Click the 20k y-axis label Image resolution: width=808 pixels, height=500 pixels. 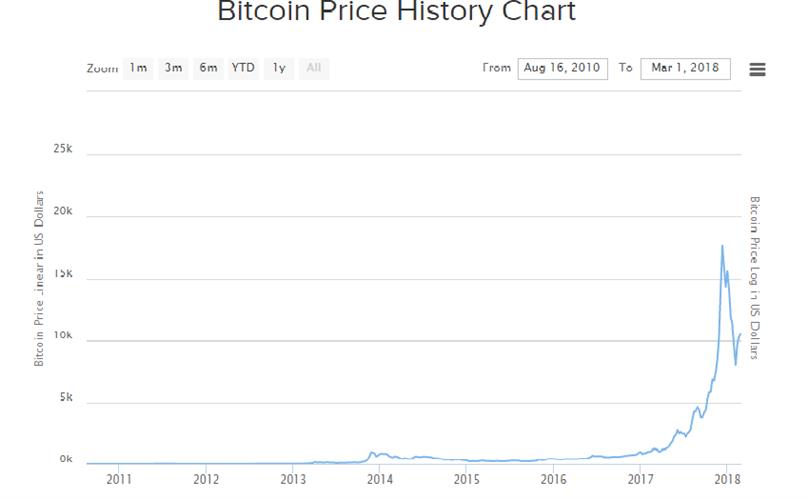coord(64,212)
